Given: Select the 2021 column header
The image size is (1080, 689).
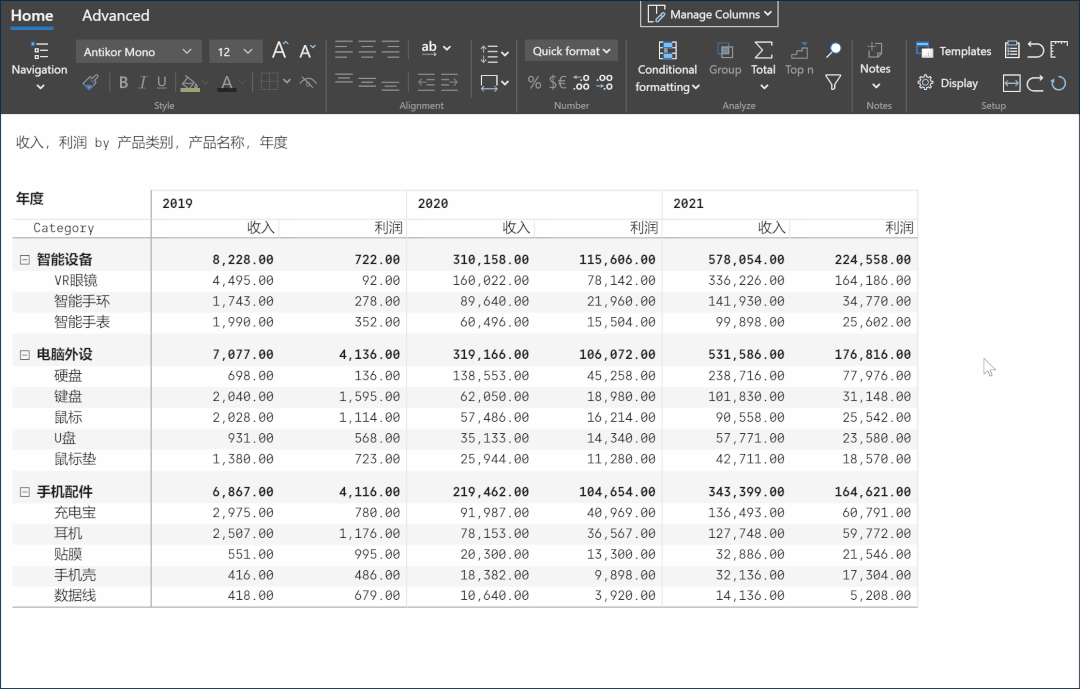Looking at the screenshot, I should pos(790,204).
